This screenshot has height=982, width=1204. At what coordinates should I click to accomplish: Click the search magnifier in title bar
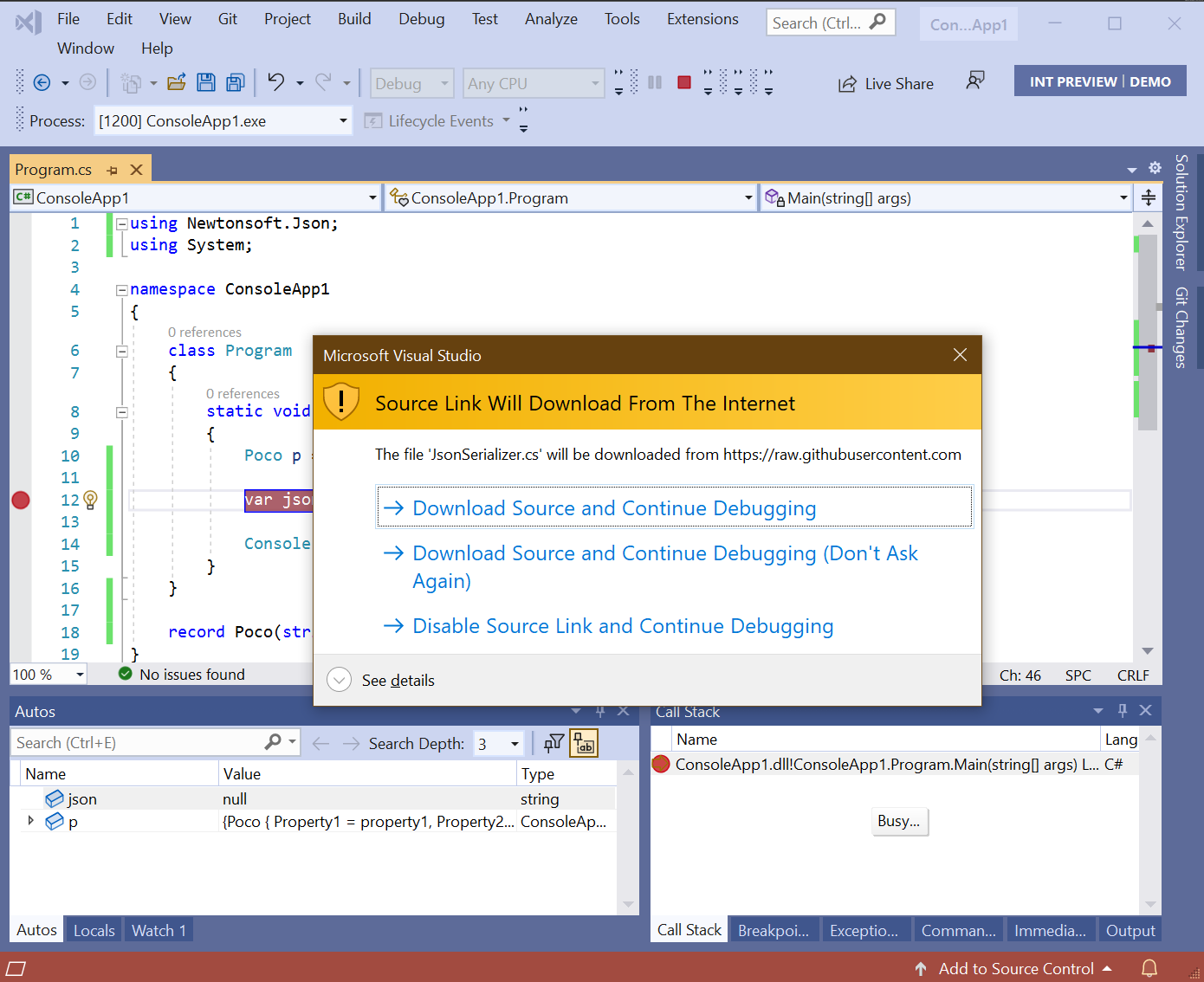[877, 22]
